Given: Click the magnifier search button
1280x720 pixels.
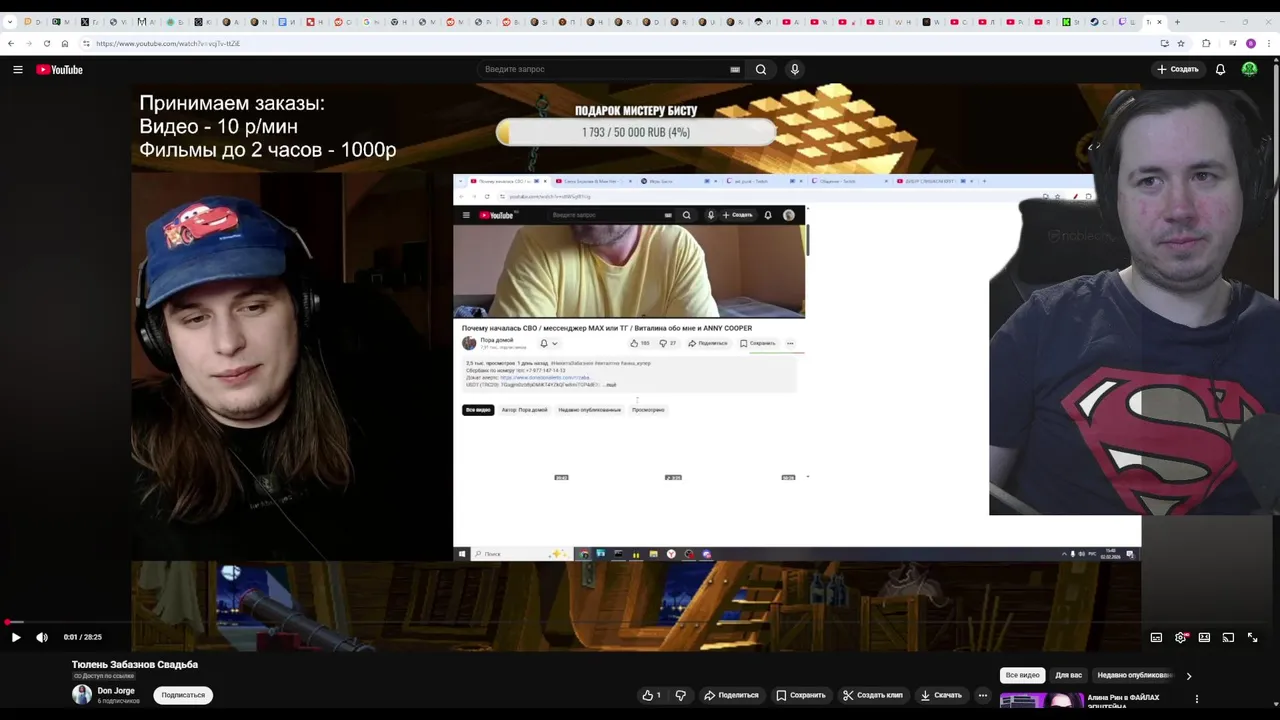Looking at the screenshot, I should [x=761, y=69].
